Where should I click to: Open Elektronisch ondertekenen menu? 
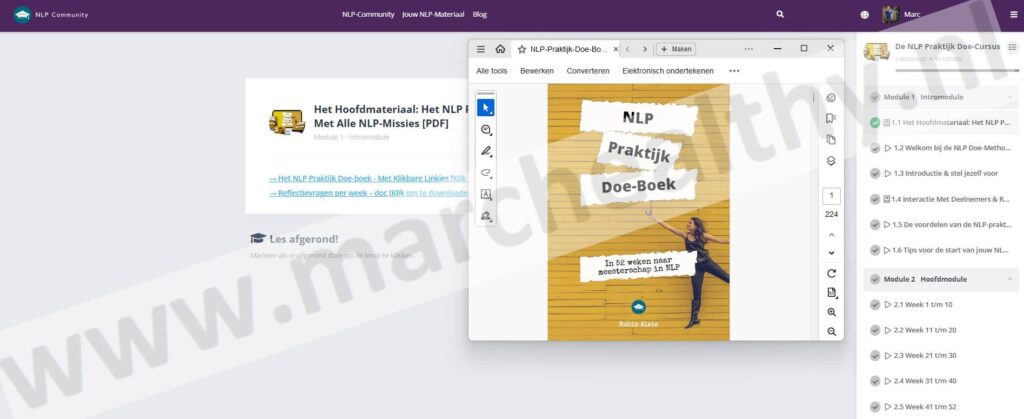click(668, 70)
